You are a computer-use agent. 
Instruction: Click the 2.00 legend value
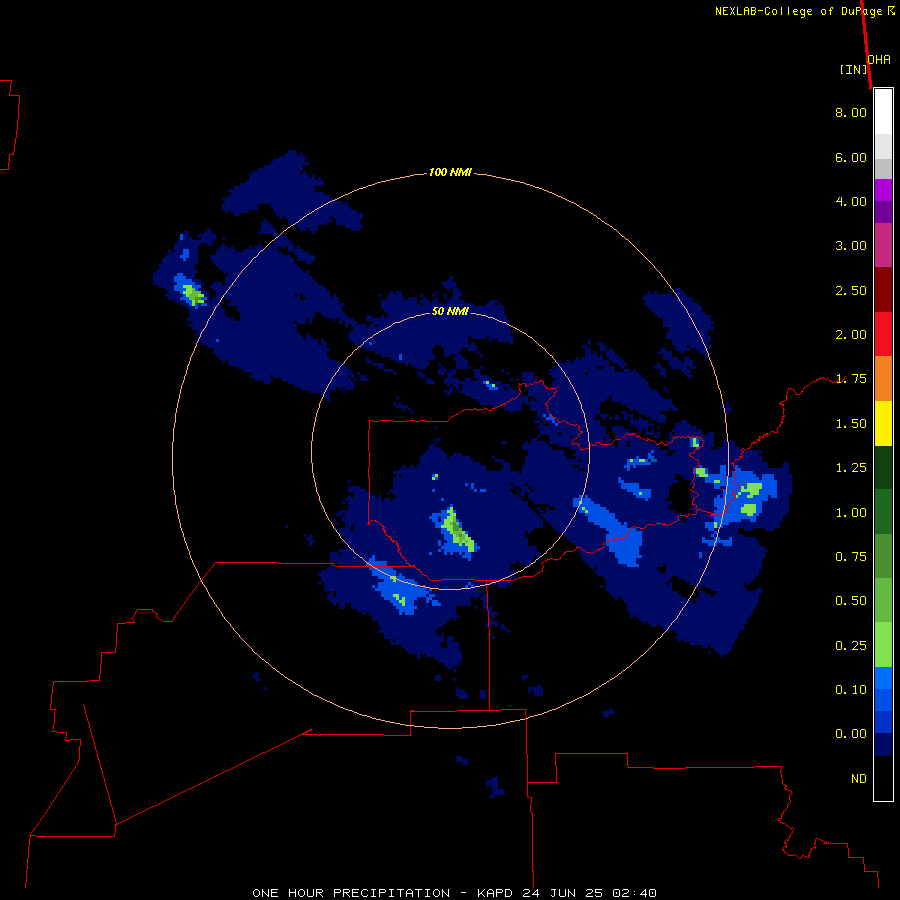click(x=851, y=335)
